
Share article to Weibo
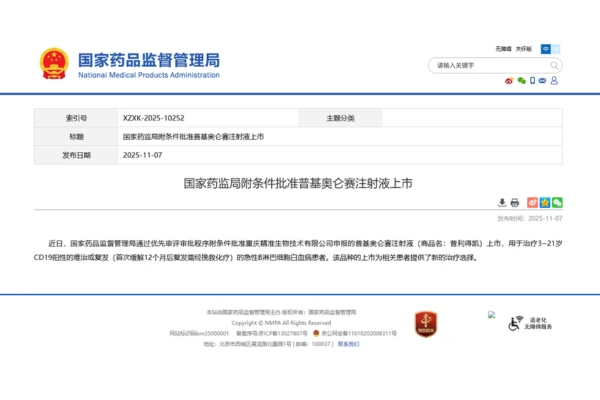(x=532, y=202)
